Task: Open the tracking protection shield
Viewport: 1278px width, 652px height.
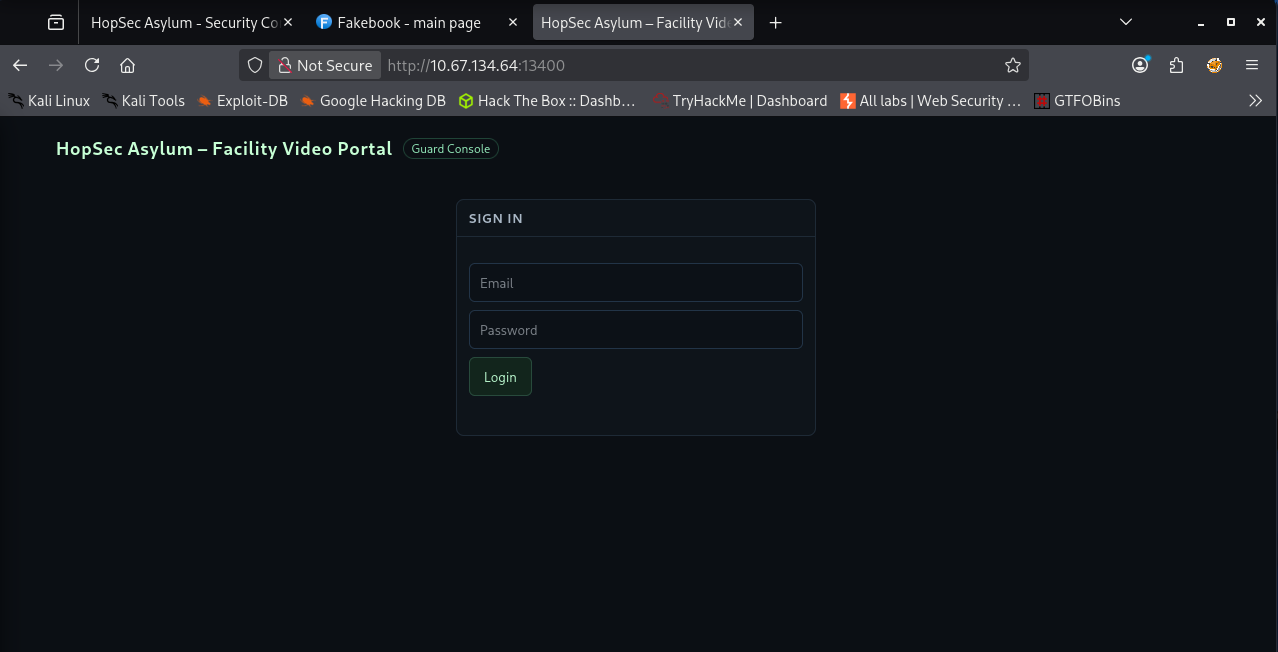Action: (x=254, y=65)
